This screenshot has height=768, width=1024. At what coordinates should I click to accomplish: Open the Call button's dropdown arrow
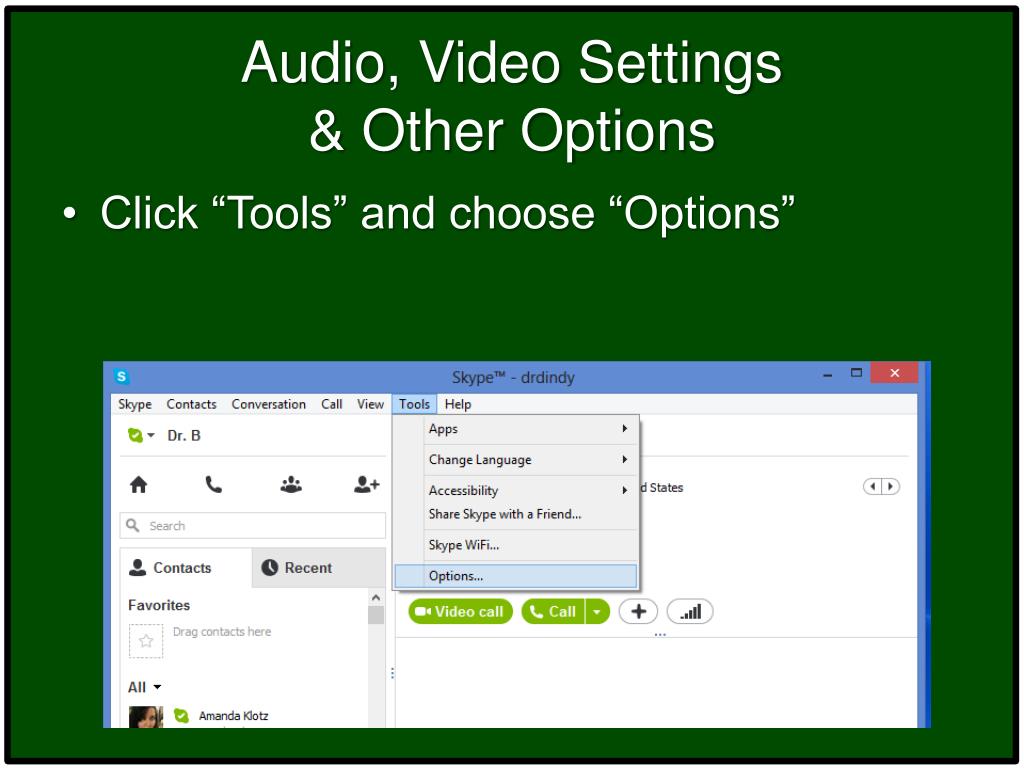pos(597,612)
